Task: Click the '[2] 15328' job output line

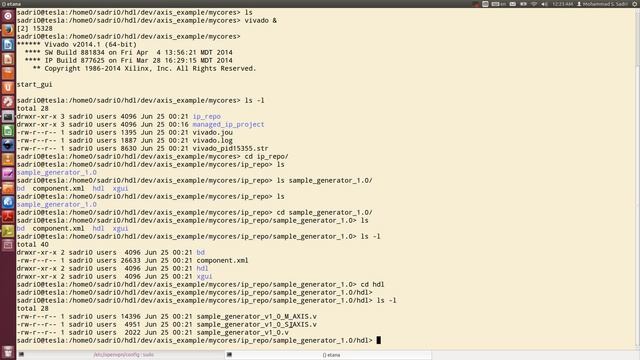Action: pos(34,29)
